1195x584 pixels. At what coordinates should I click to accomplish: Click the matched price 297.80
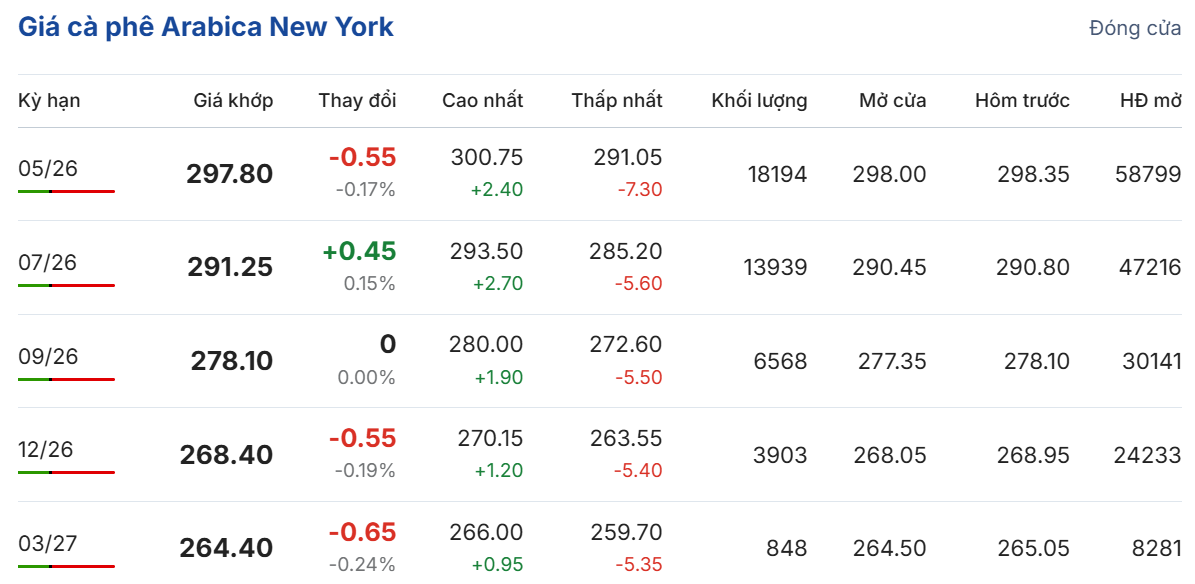click(x=229, y=174)
